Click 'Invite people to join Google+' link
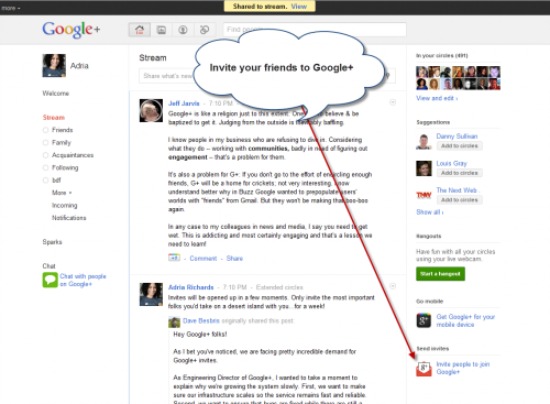The image size is (550, 404). [463, 368]
